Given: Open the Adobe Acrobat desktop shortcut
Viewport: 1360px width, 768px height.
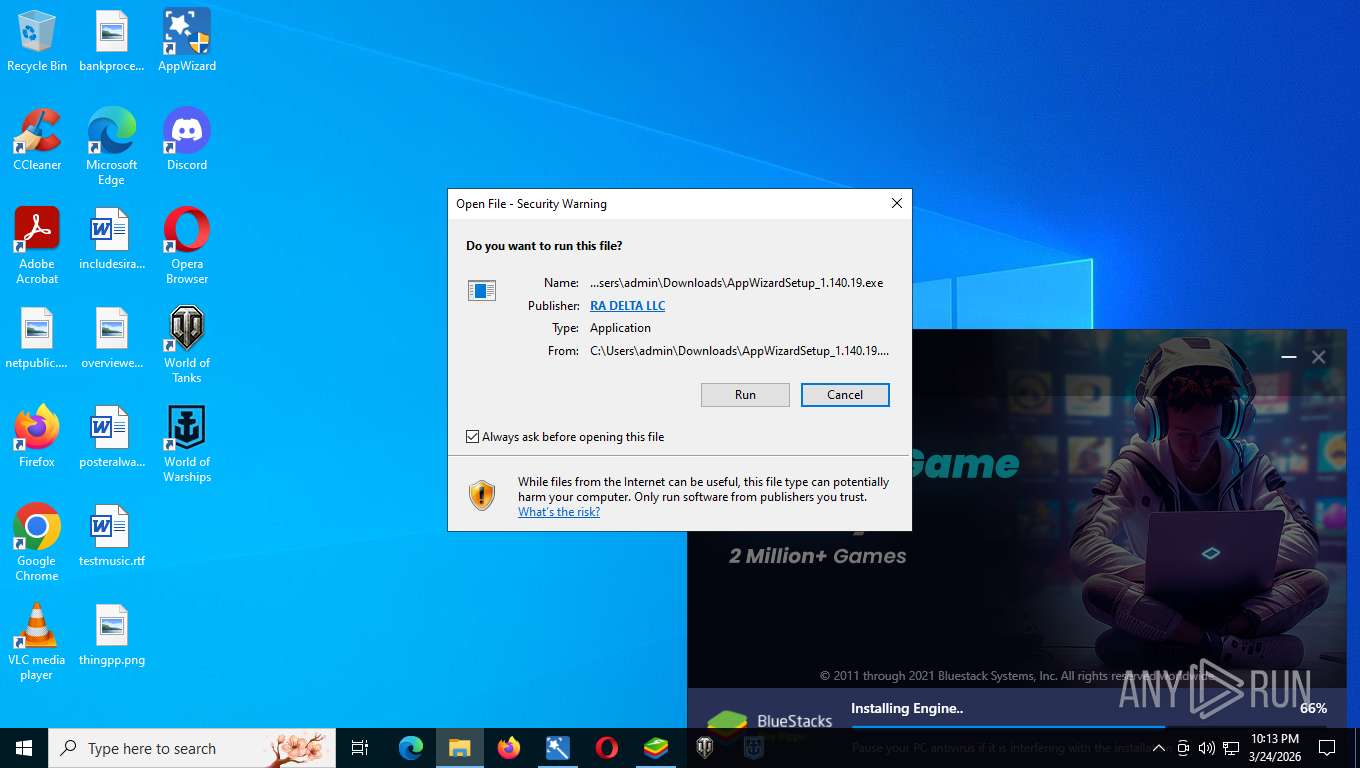Looking at the screenshot, I should [x=37, y=246].
